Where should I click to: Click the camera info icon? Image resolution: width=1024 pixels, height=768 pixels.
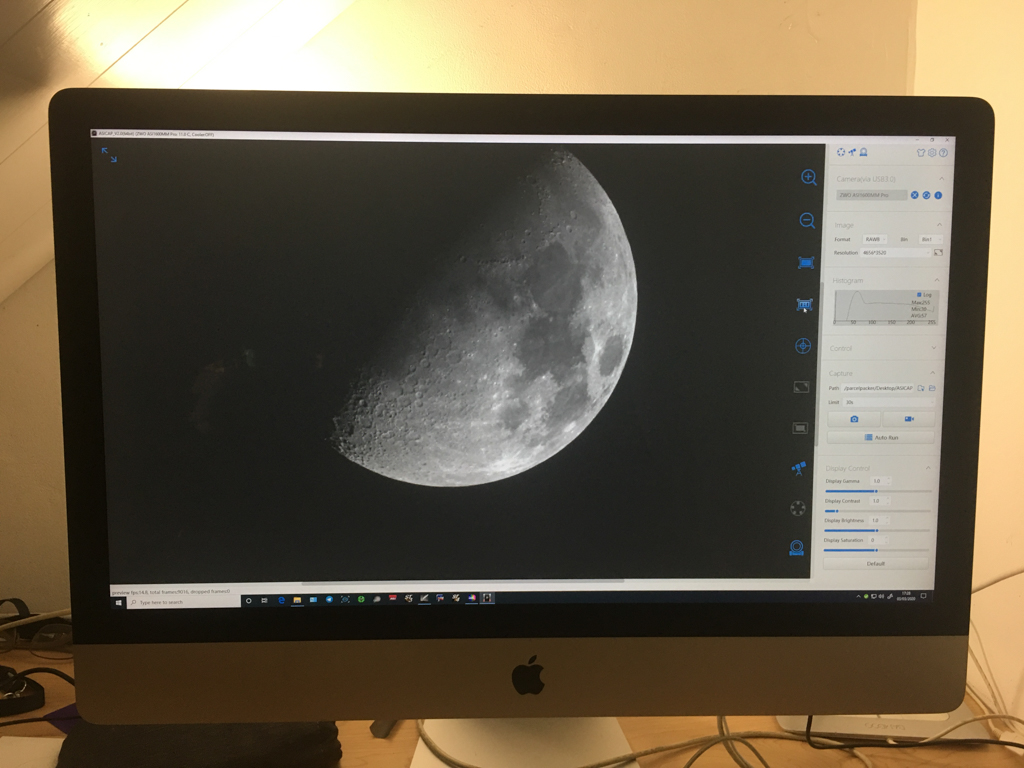pyautogui.click(x=938, y=195)
